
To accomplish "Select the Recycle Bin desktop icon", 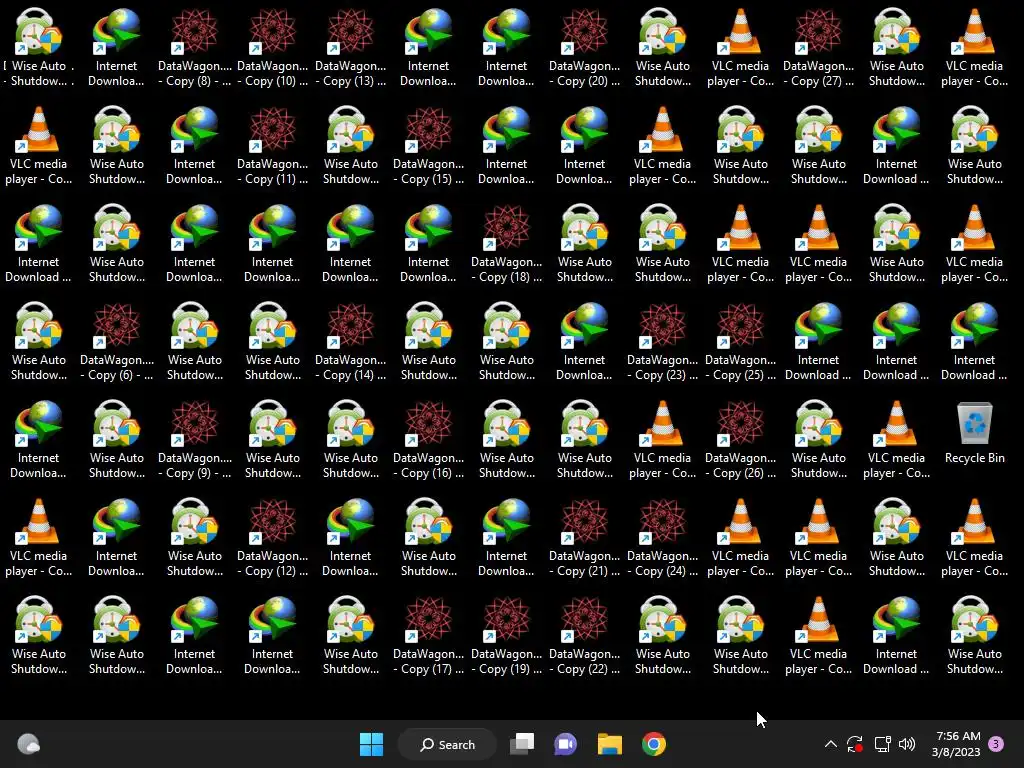I will click(974, 432).
